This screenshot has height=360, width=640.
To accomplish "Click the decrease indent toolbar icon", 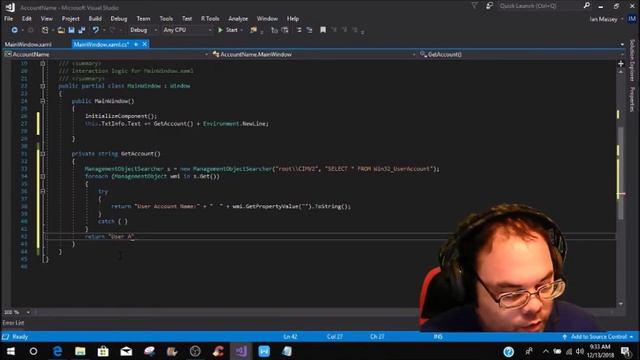I will 275,30.
